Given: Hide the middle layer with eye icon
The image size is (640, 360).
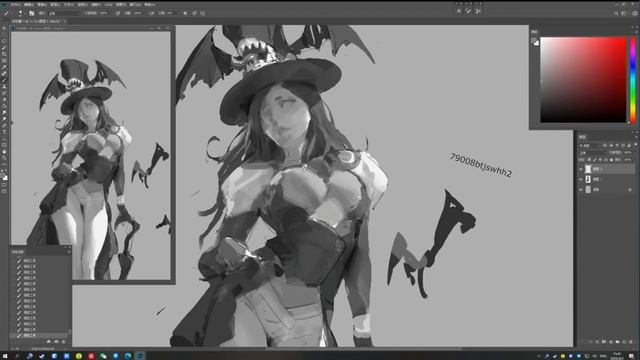Looking at the screenshot, I should pyautogui.click(x=580, y=179).
